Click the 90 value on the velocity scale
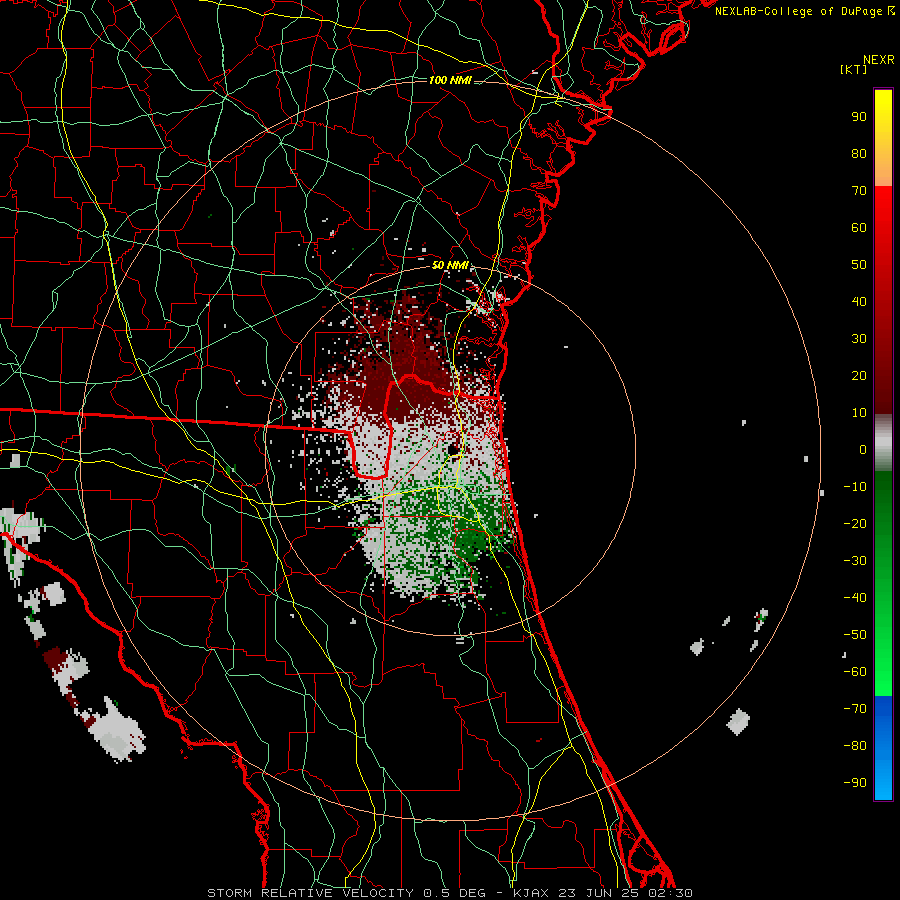This screenshot has height=900, width=900. point(859,117)
